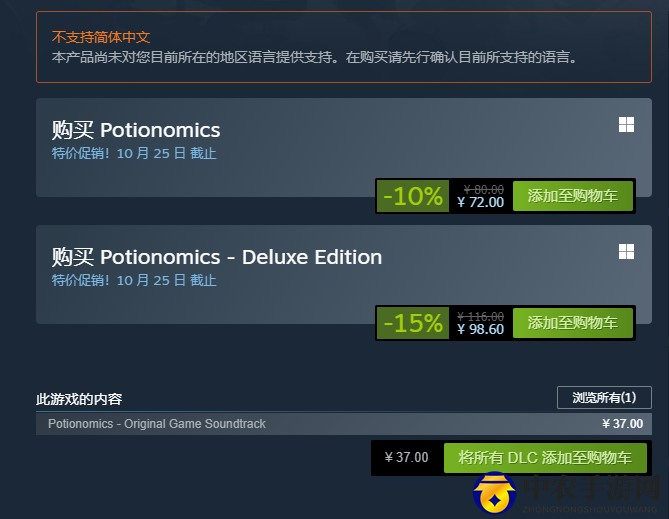
Task: Click the ¥37.00 DLC total price
Action: (406, 458)
